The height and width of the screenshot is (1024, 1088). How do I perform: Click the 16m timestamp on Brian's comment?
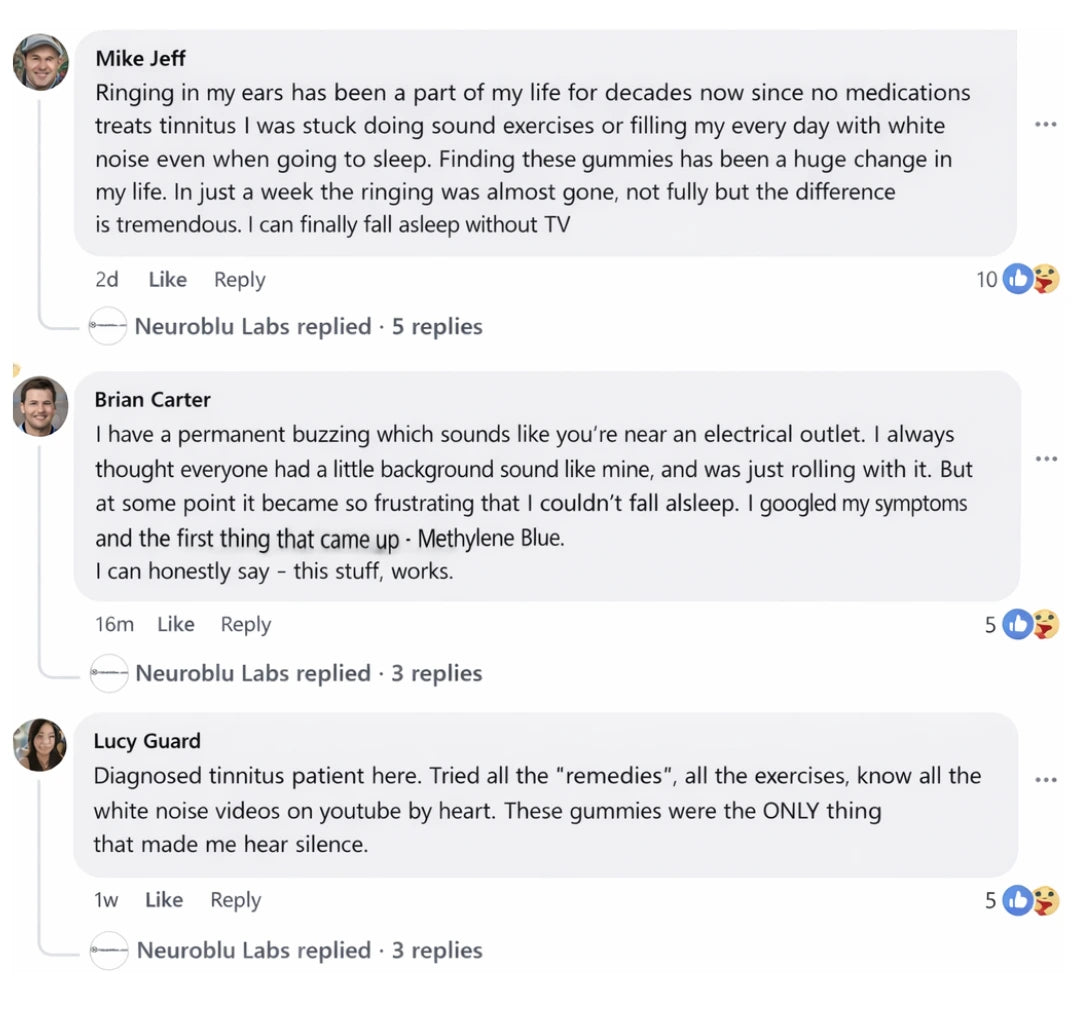tap(114, 624)
